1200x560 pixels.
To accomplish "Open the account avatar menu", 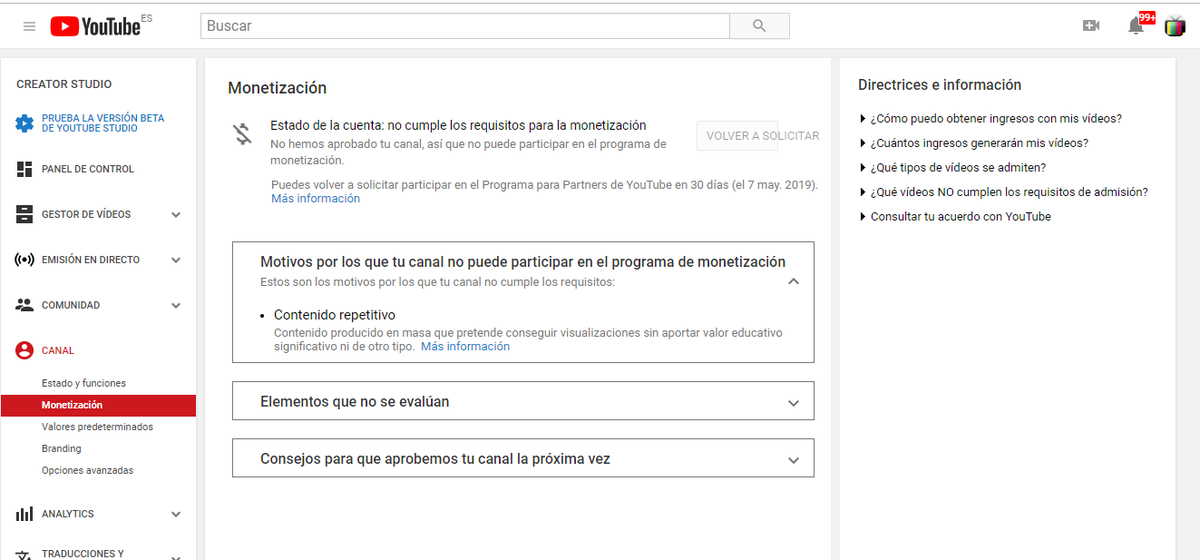I will pos(1175,26).
